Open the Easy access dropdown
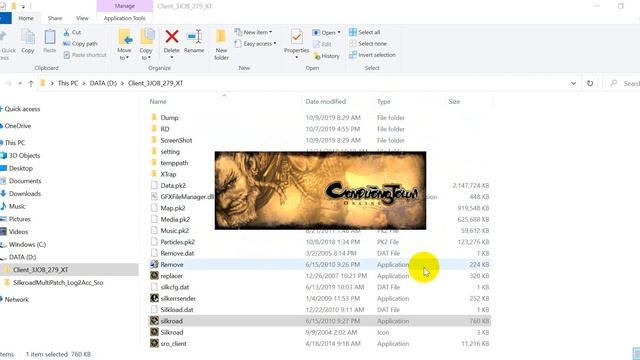Viewport: 640px width, 360px height. 256,43
